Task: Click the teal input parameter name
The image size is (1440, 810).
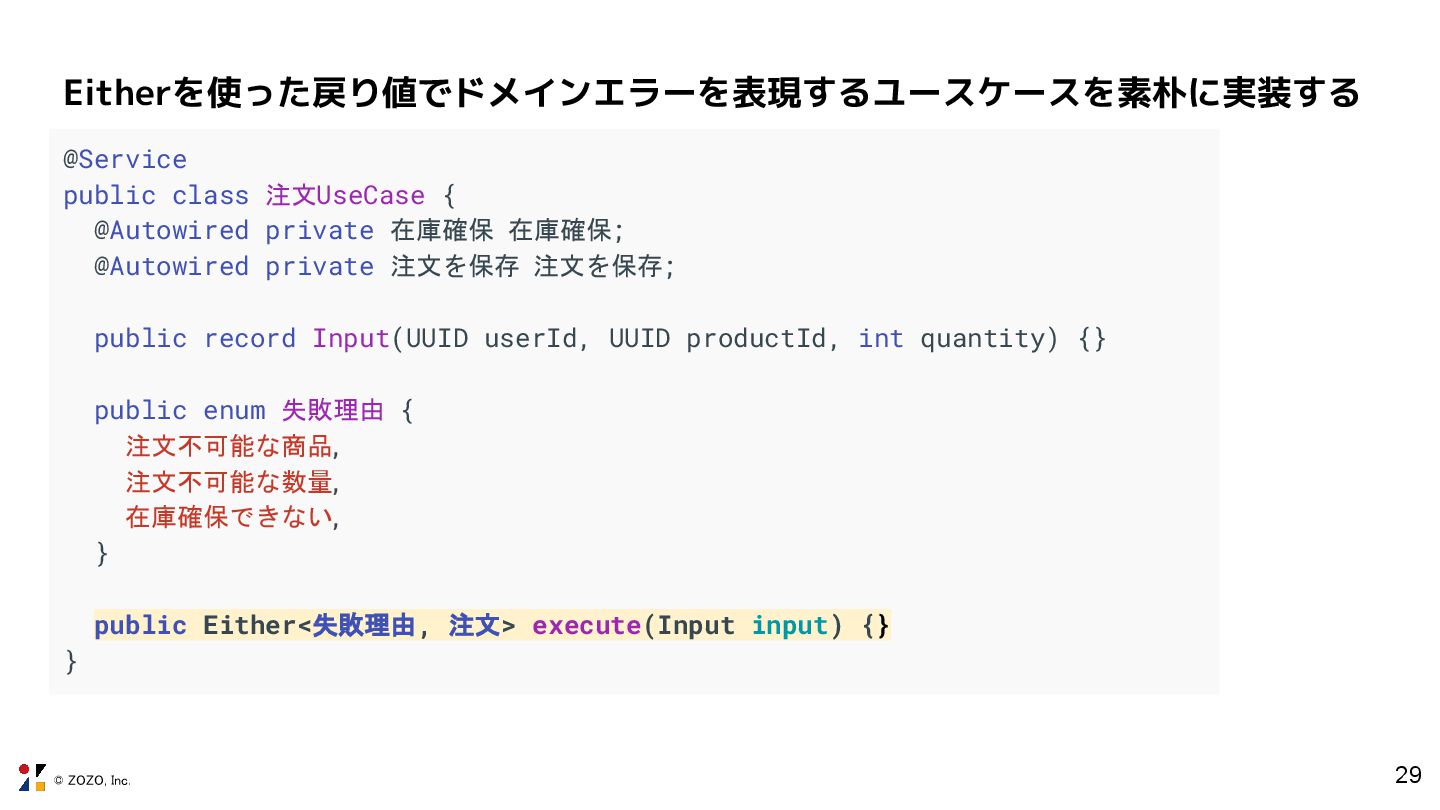Action: (x=790, y=626)
